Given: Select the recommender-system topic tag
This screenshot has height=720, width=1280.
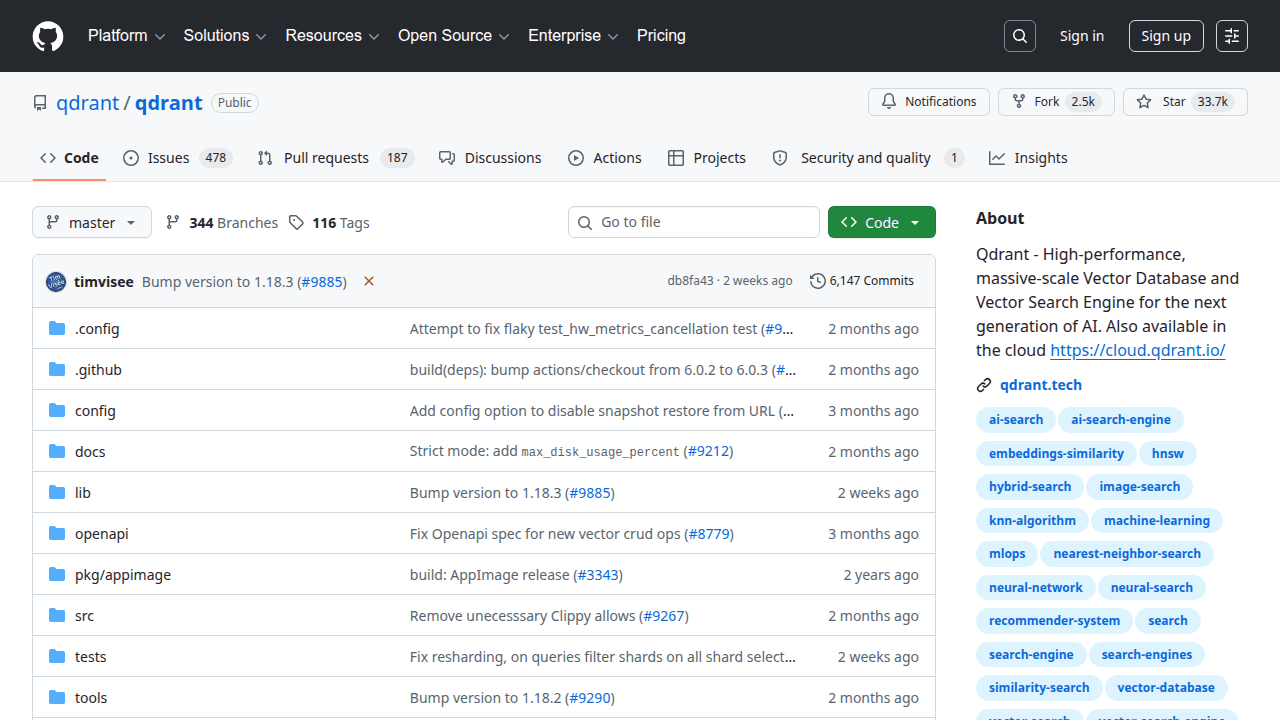Looking at the screenshot, I should (1055, 621).
